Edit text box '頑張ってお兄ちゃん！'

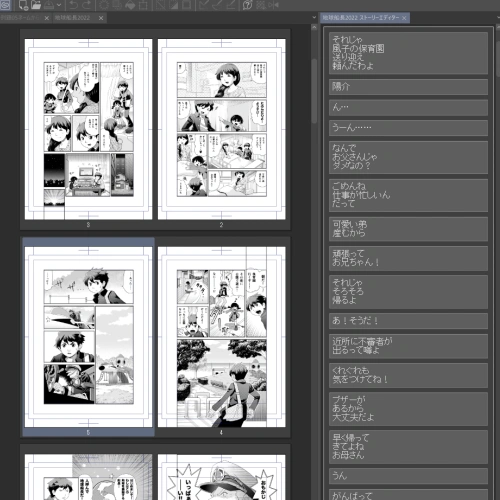(408, 258)
